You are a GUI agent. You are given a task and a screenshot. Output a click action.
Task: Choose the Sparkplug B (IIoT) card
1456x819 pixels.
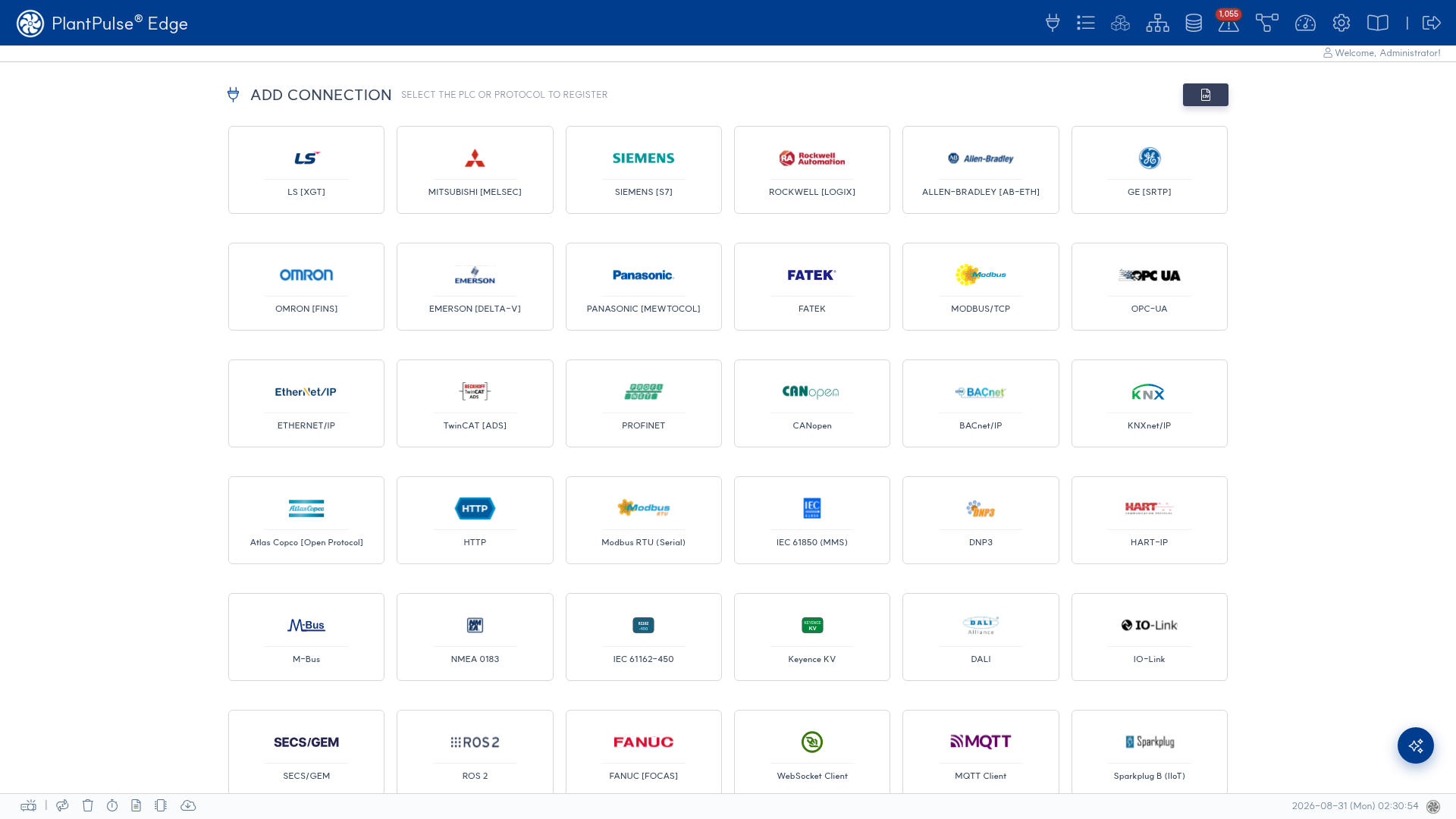click(x=1150, y=752)
